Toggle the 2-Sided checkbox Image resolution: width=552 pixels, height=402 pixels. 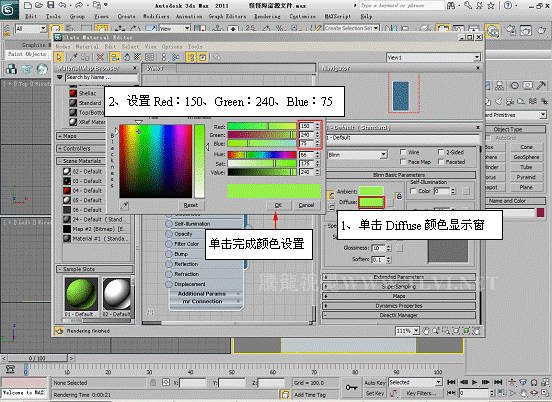click(x=441, y=152)
